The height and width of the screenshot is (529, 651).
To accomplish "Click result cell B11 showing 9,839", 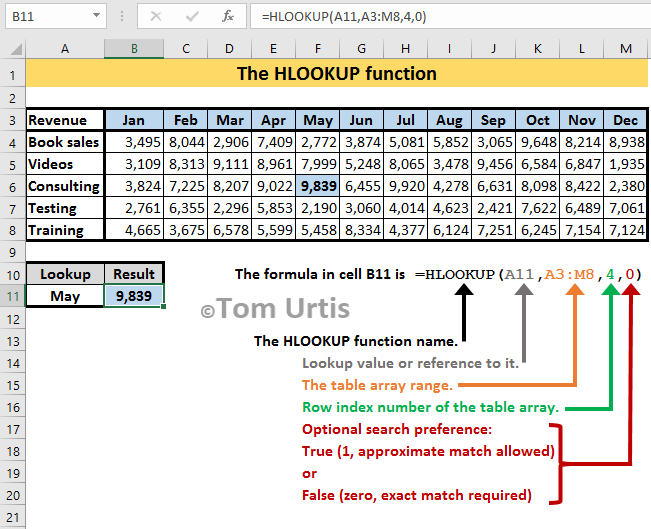I will click(134, 296).
